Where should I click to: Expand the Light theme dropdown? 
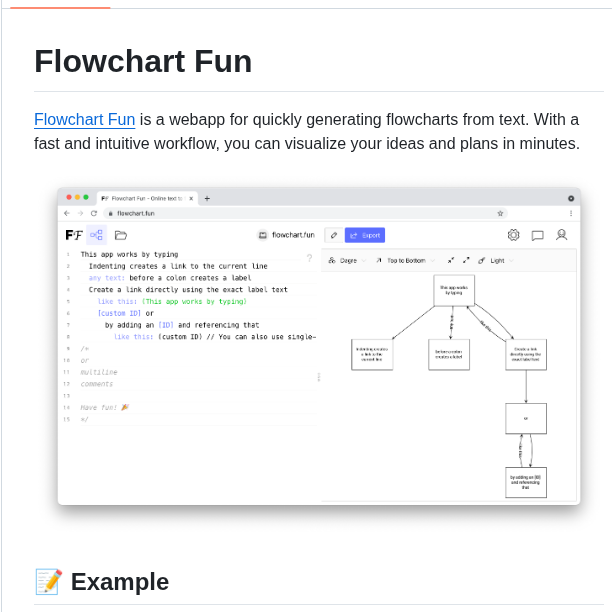point(496,260)
